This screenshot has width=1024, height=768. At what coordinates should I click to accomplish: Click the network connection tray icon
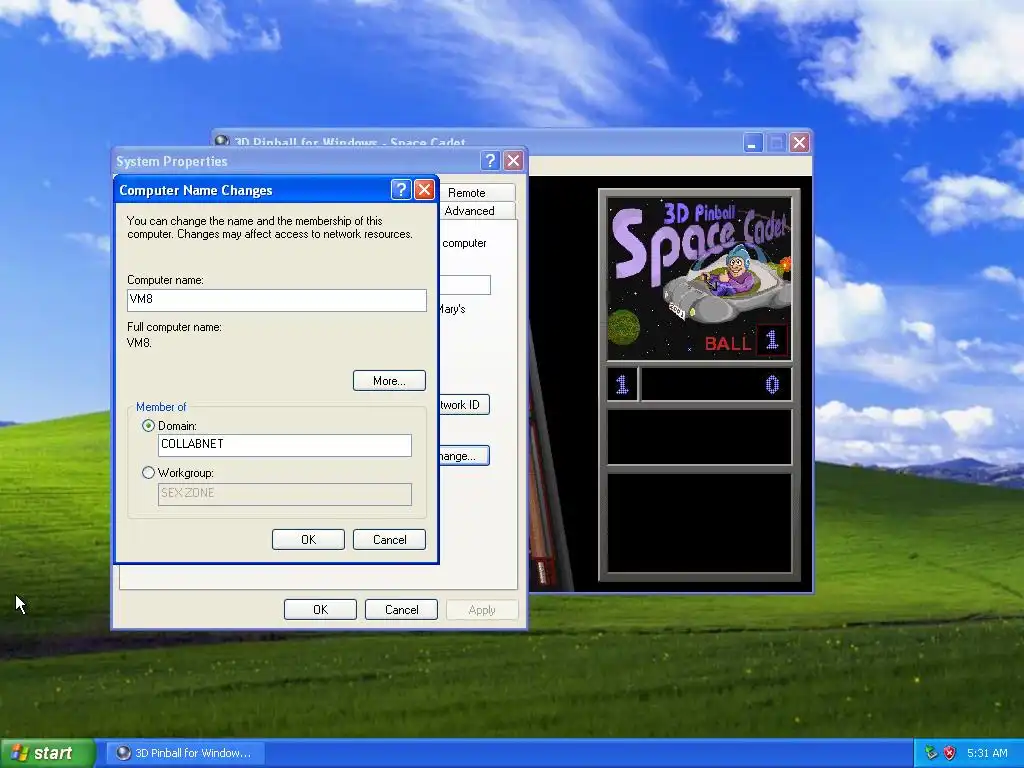pyautogui.click(x=931, y=753)
